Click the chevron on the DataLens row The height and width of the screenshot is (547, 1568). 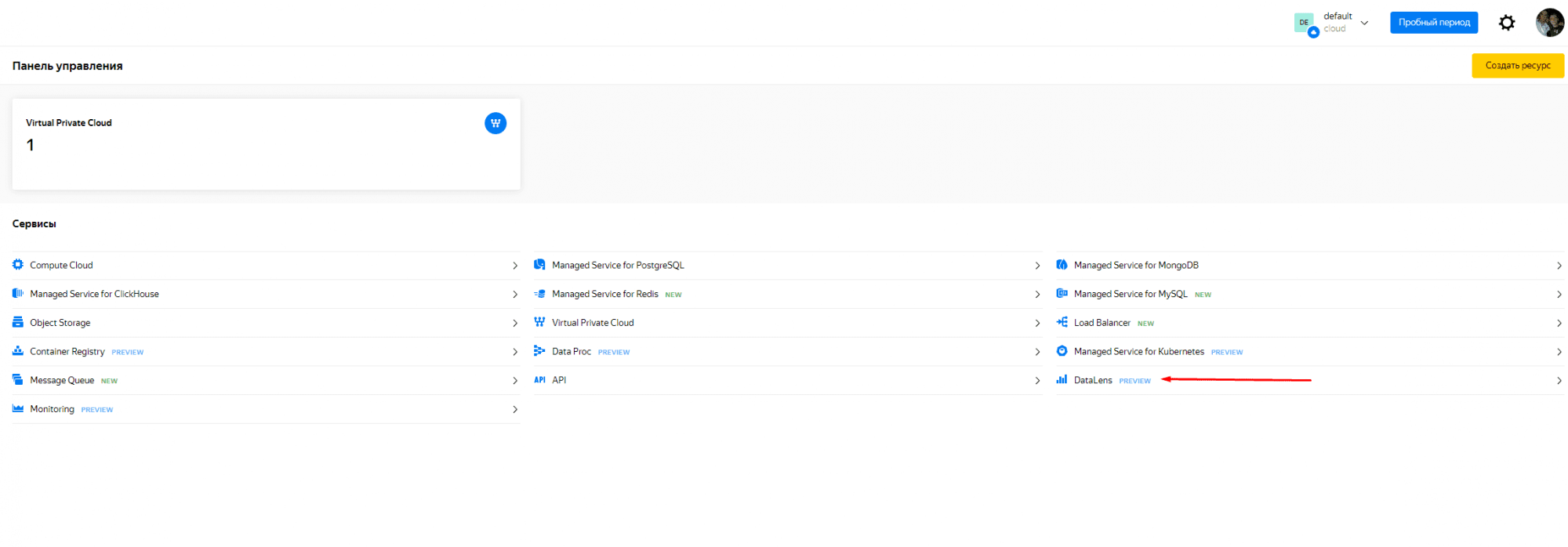(1559, 381)
